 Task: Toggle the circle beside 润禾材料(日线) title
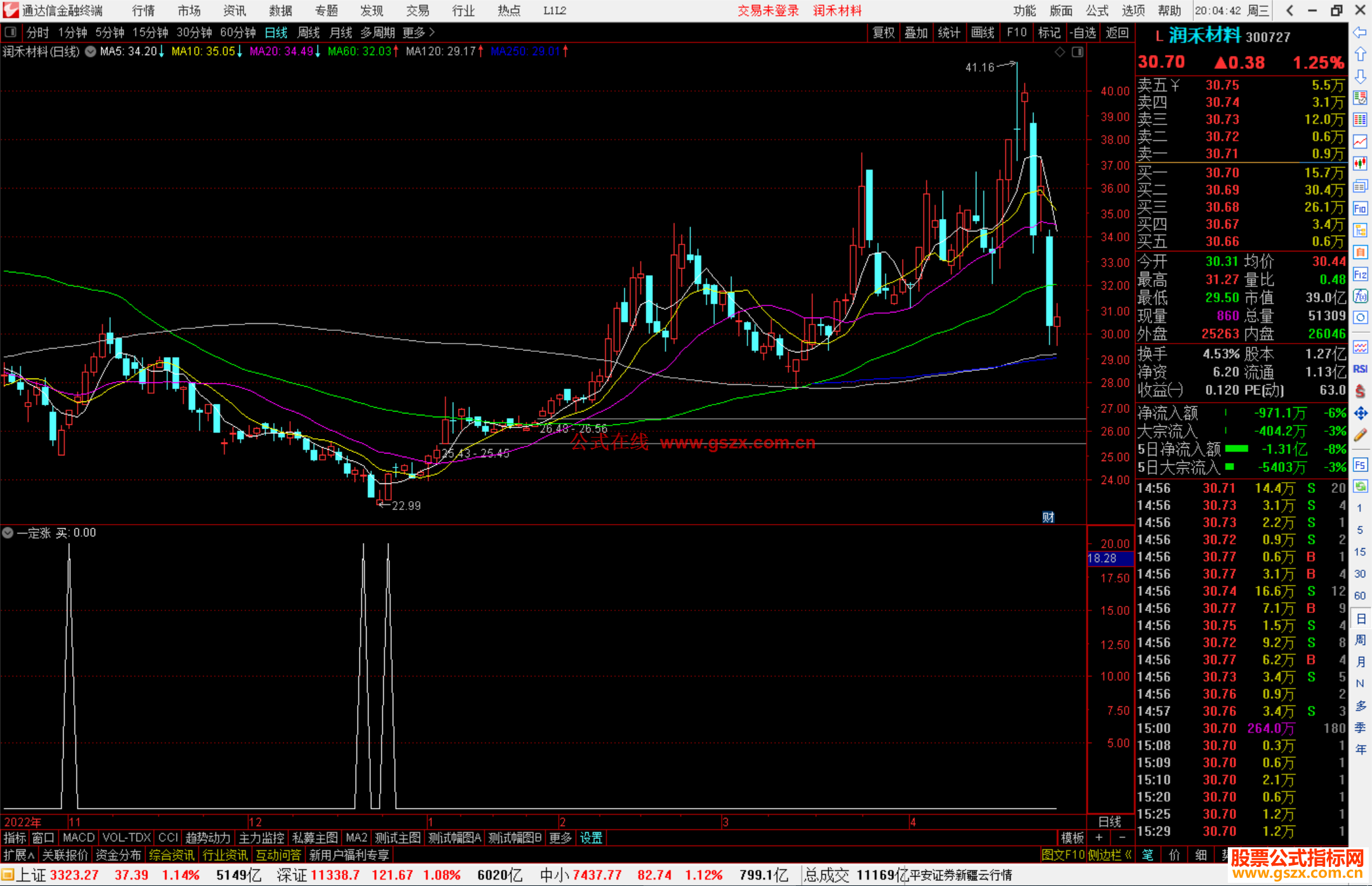(91, 51)
